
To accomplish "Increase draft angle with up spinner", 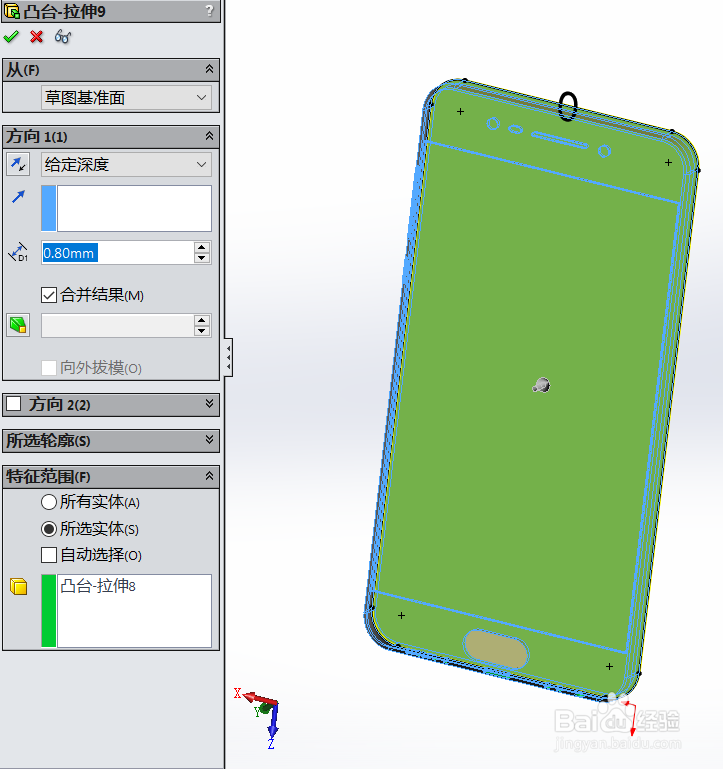I will tap(202, 320).
